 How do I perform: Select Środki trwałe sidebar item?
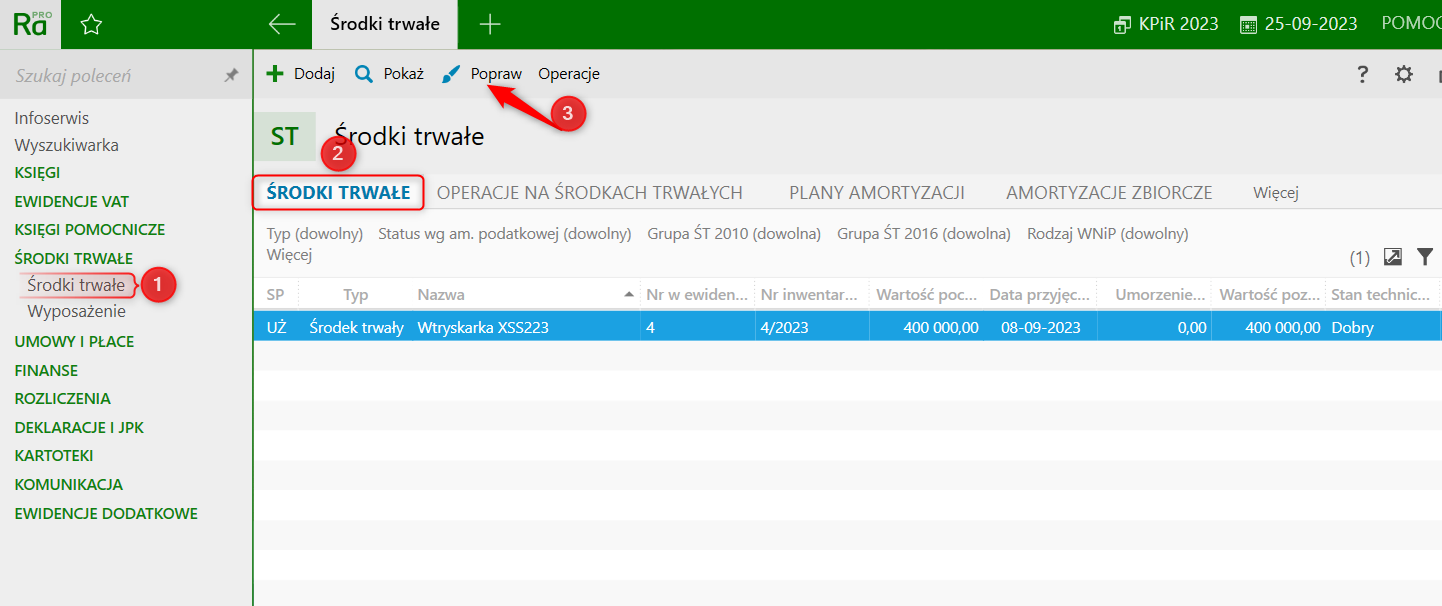coord(76,284)
